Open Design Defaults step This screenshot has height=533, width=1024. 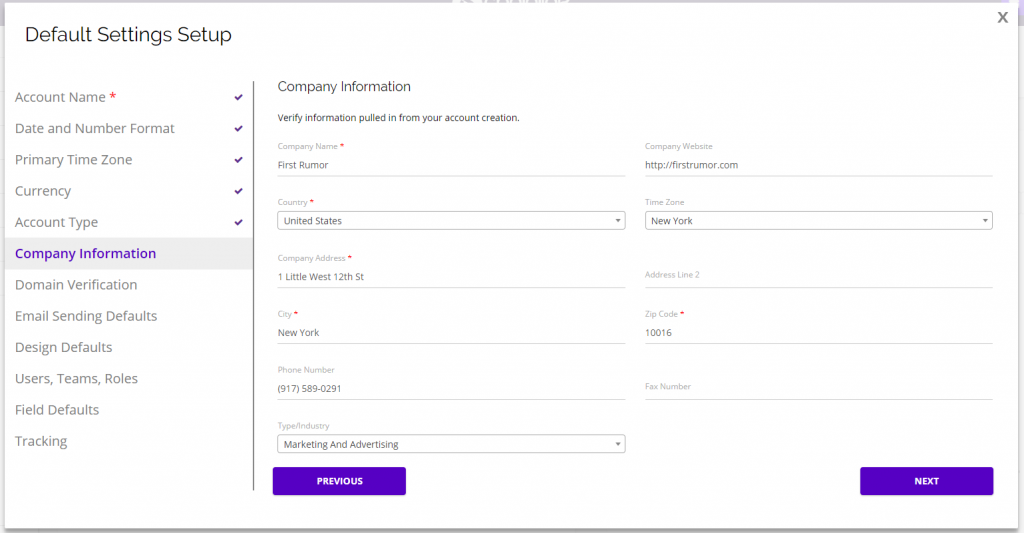(x=129, y=347)
